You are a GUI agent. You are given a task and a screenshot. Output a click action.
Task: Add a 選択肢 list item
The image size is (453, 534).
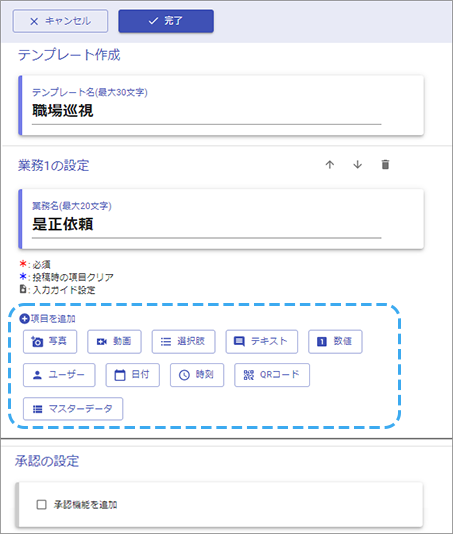[184, 342]
